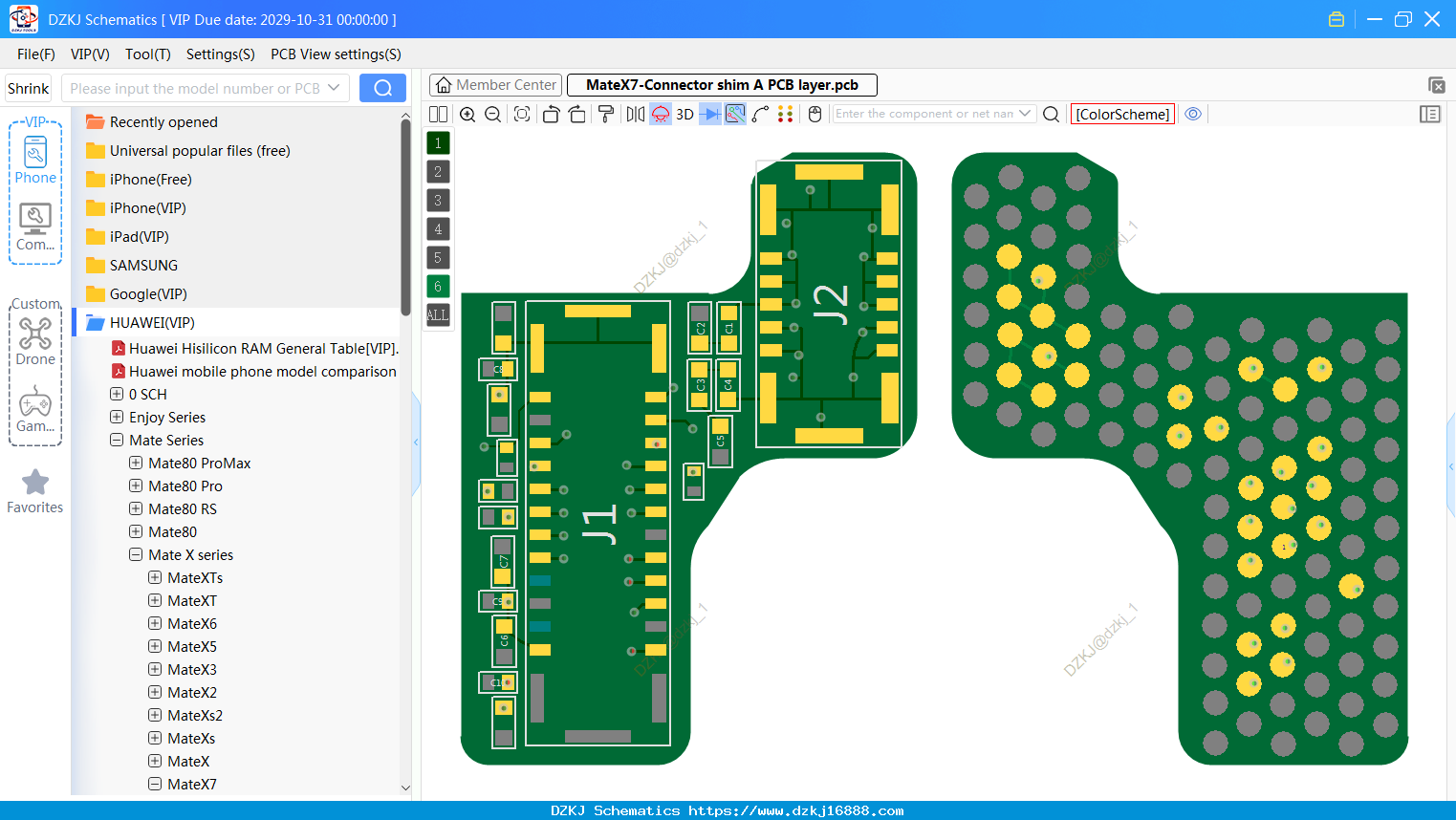Collapse the Mate X series node
The image size is (1456, 820).
(x=136, y=554)
